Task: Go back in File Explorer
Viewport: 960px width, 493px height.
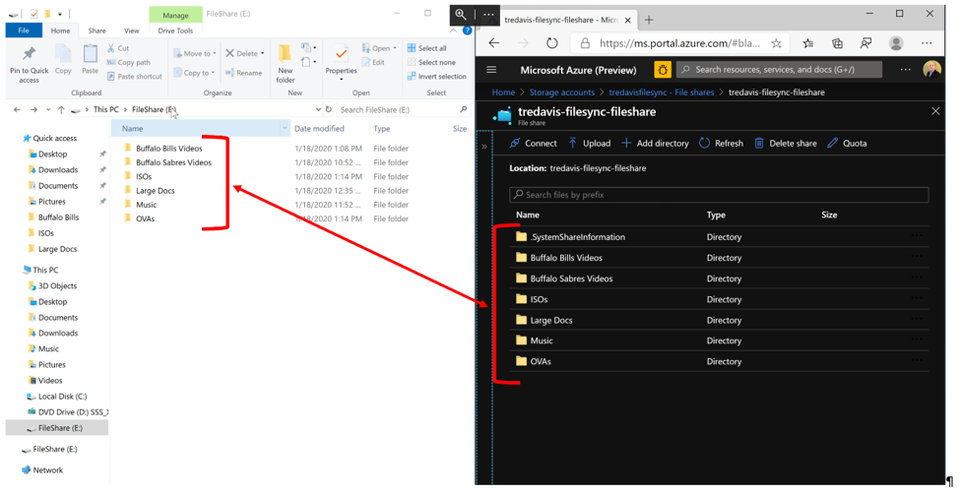Action: click(x=17, y=110)
